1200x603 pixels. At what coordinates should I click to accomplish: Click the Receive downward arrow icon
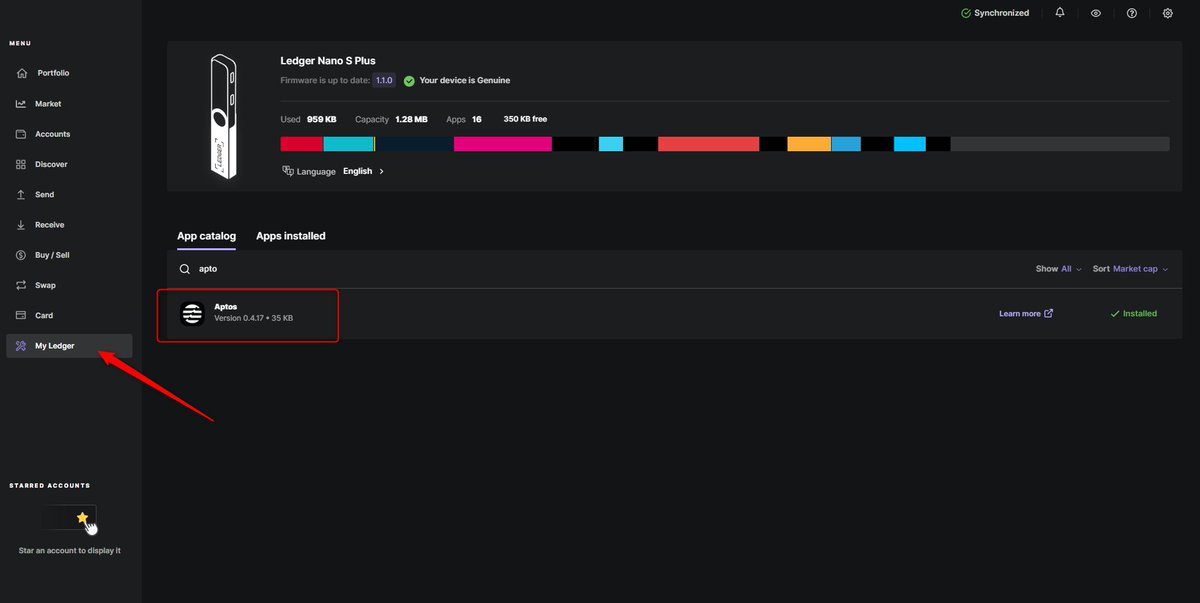tap(22, 225)
